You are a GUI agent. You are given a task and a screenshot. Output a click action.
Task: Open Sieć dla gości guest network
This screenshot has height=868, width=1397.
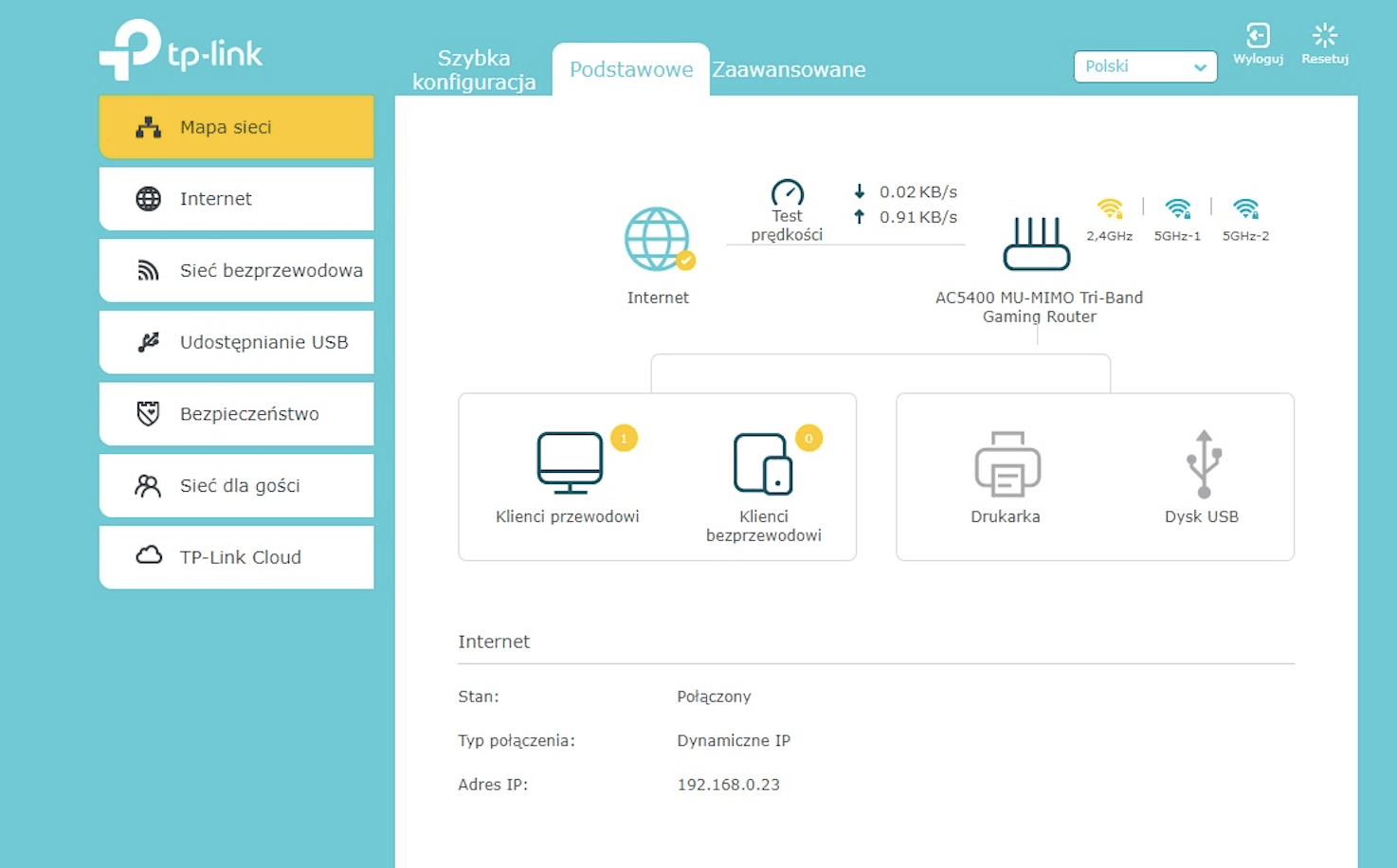click(x=236, y=485)
